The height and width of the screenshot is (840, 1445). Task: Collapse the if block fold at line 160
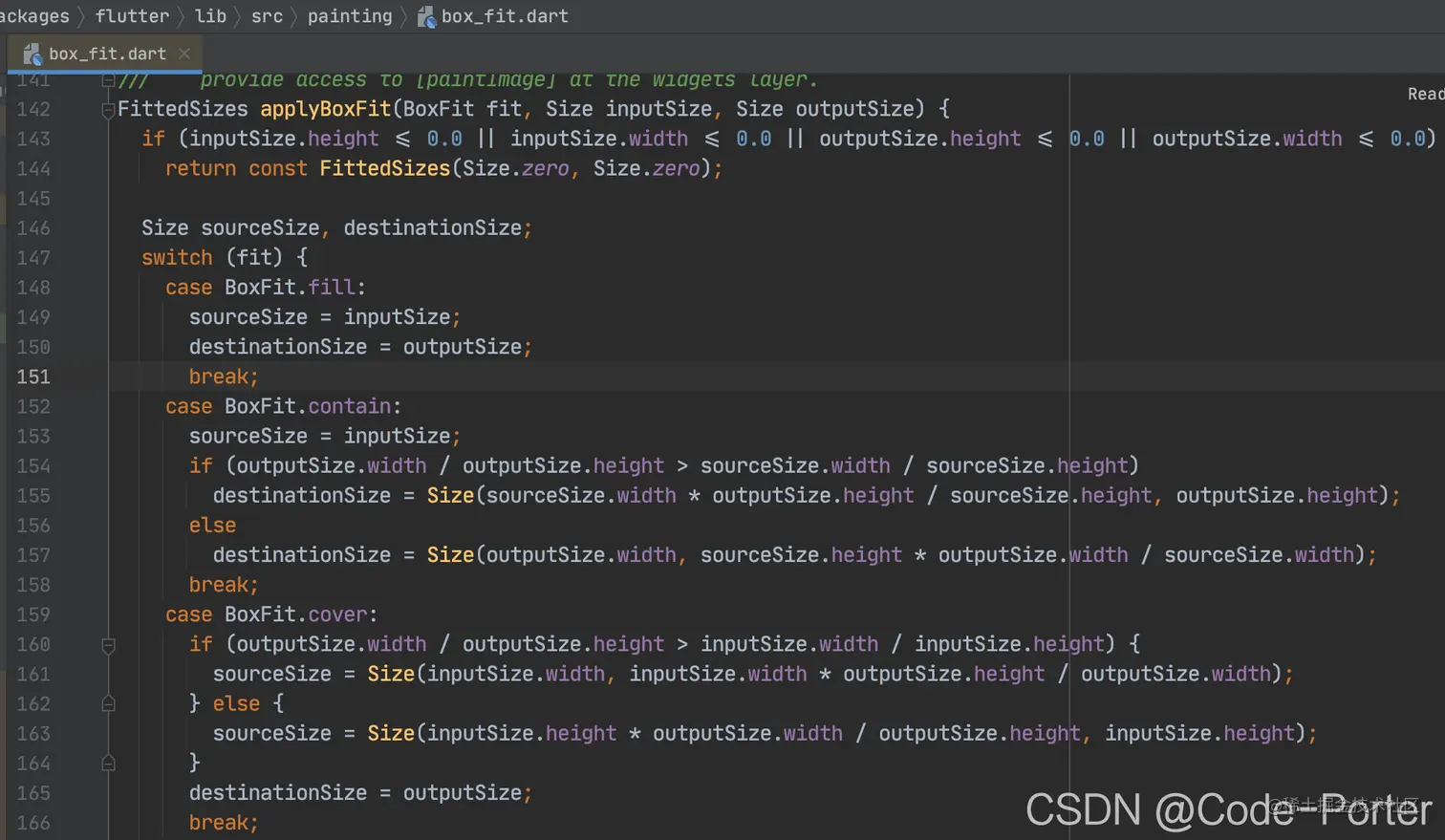[108, 645]
